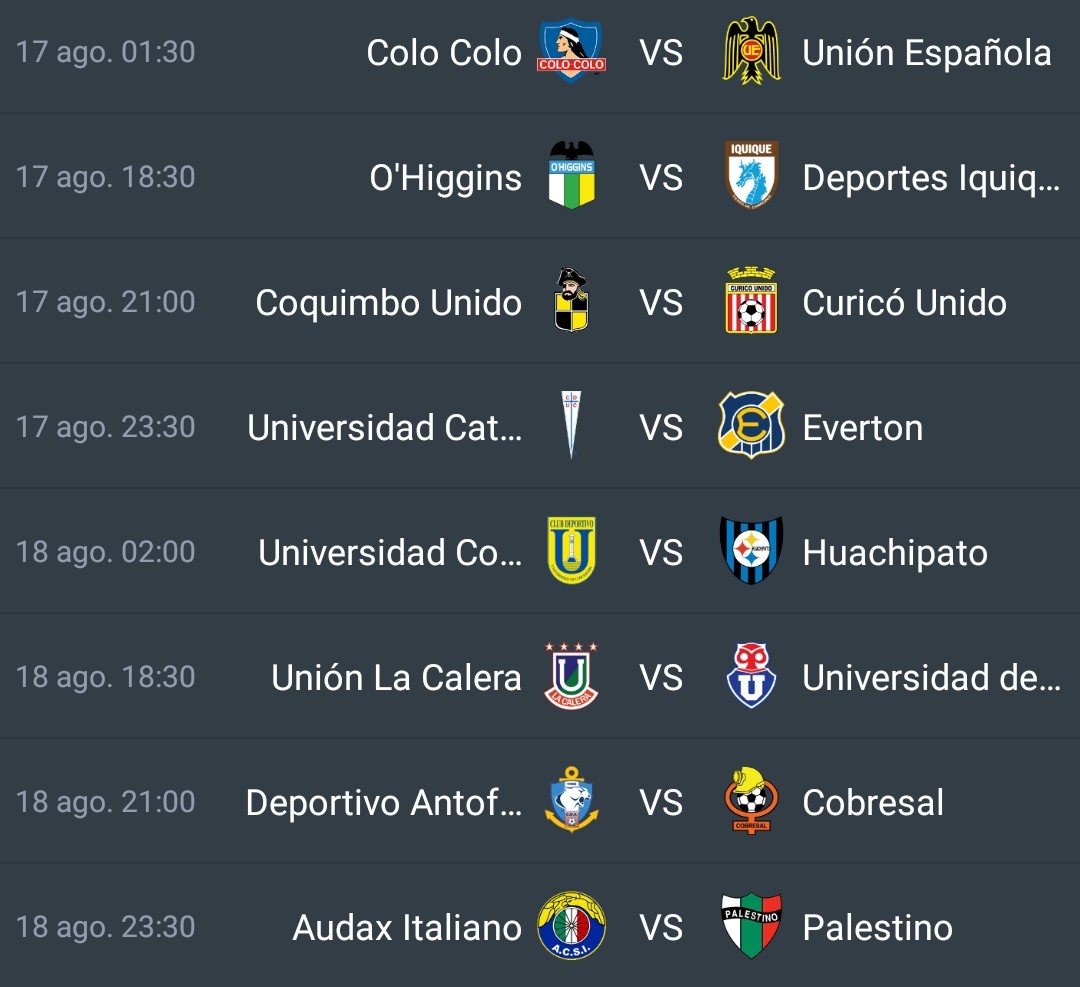Screen dimensions: 1080x987
Task: Open the Deportivo Antofagasta team name
Action: click(384, 802)
